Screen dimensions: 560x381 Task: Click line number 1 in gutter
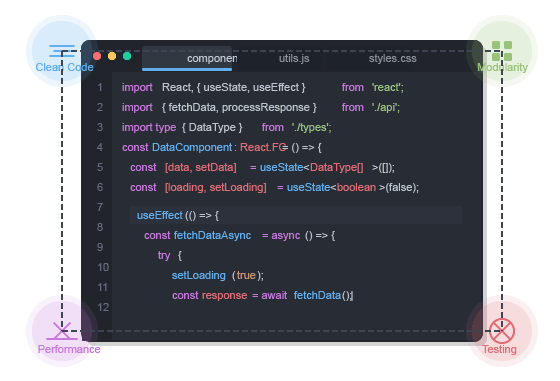click(x=100, y=87)
